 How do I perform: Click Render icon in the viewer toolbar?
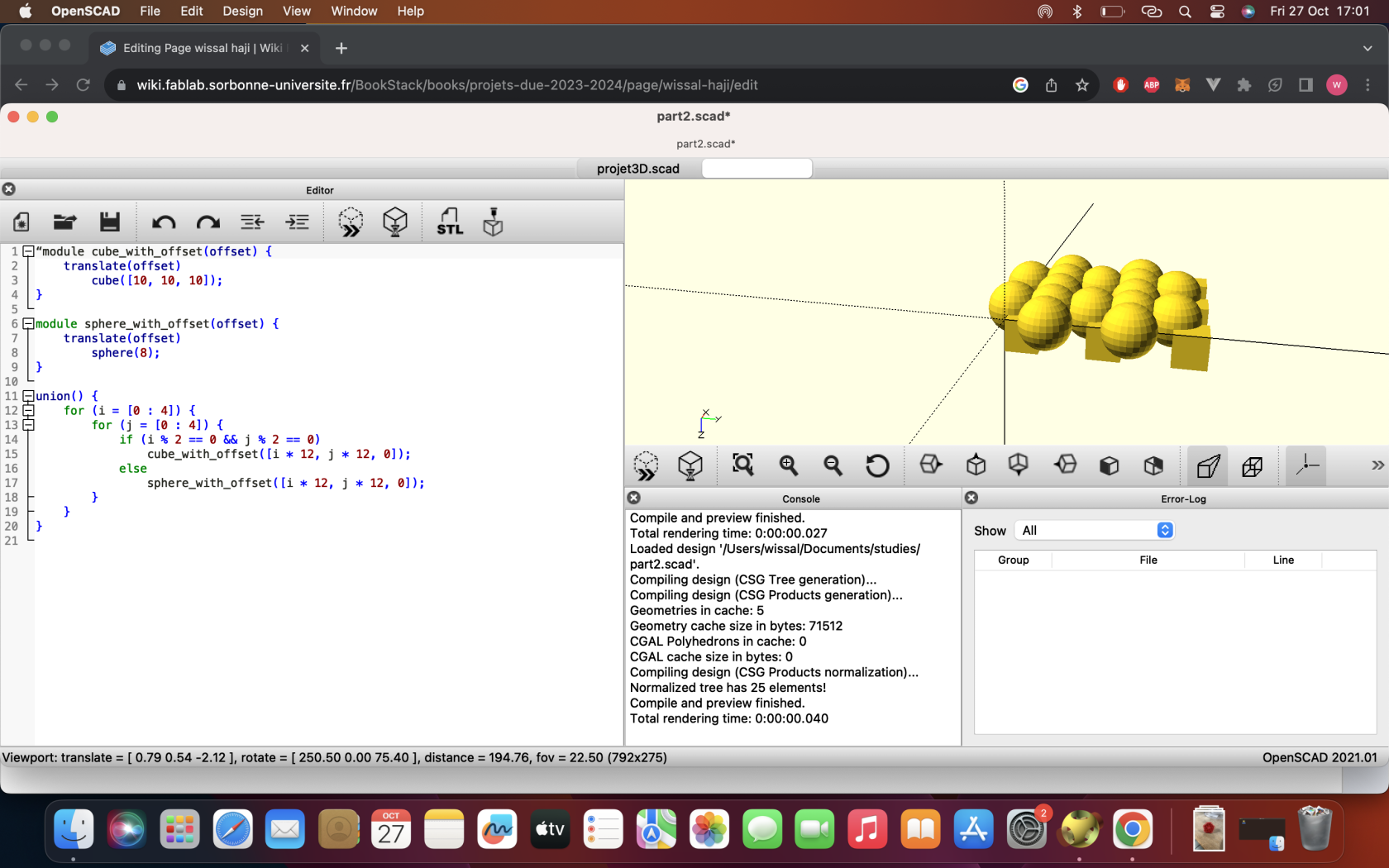coord(690,465)
